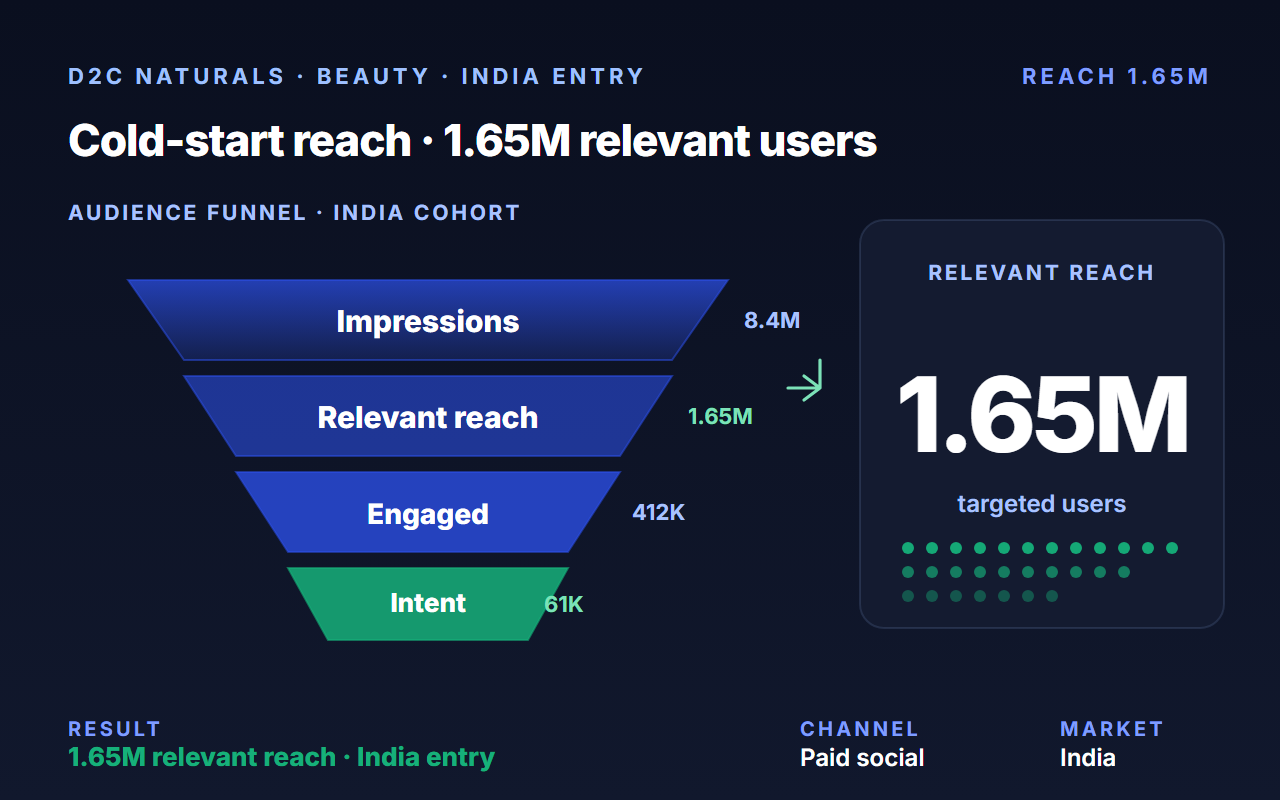Click '1.65M relevant reach · India entry' result text
Image resolution: width=1280 pixels, height=800 pixels.
(281, 757)
